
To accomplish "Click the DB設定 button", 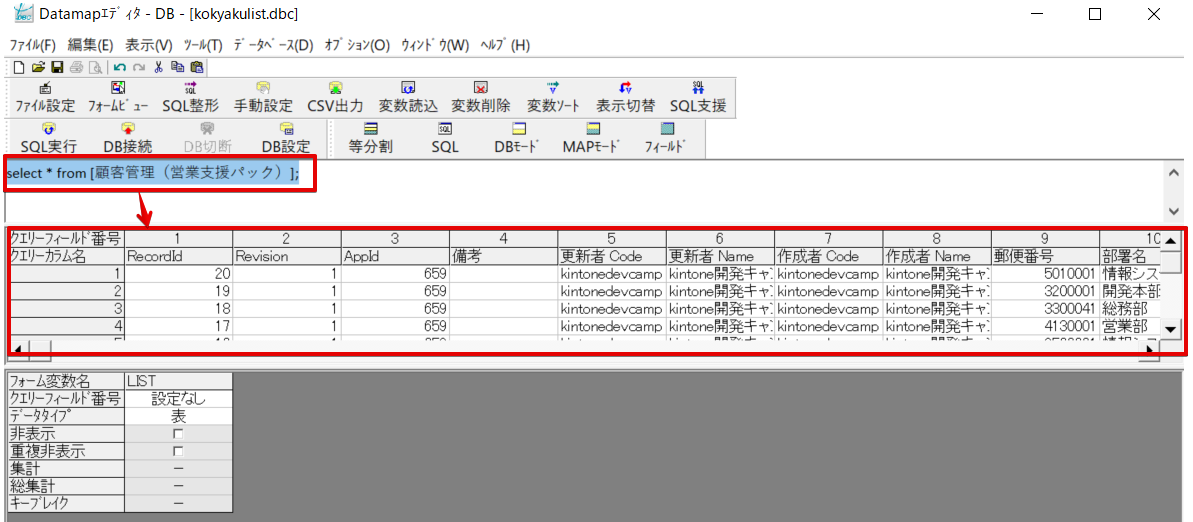I will tap(286, 138).
